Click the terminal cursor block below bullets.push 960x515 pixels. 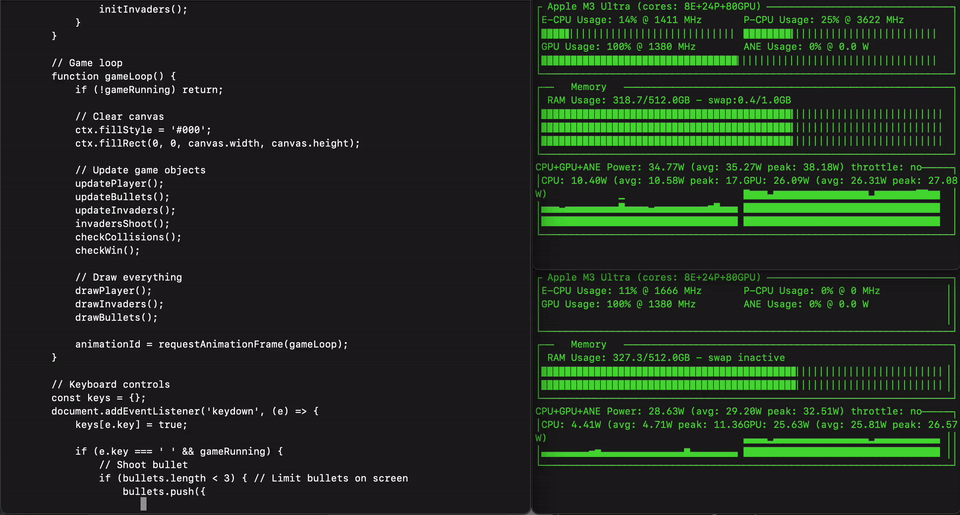143,504
